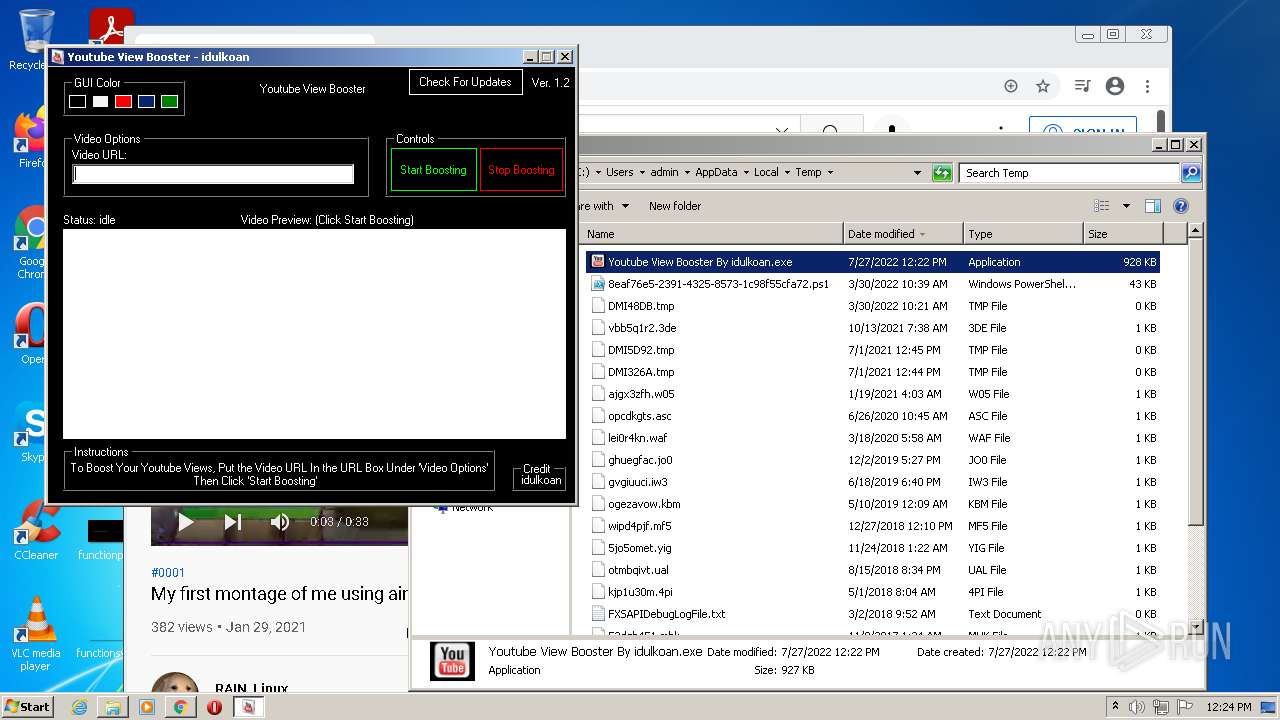
Task: Open the Chrome profile avatar icon
Action: 1115,86
